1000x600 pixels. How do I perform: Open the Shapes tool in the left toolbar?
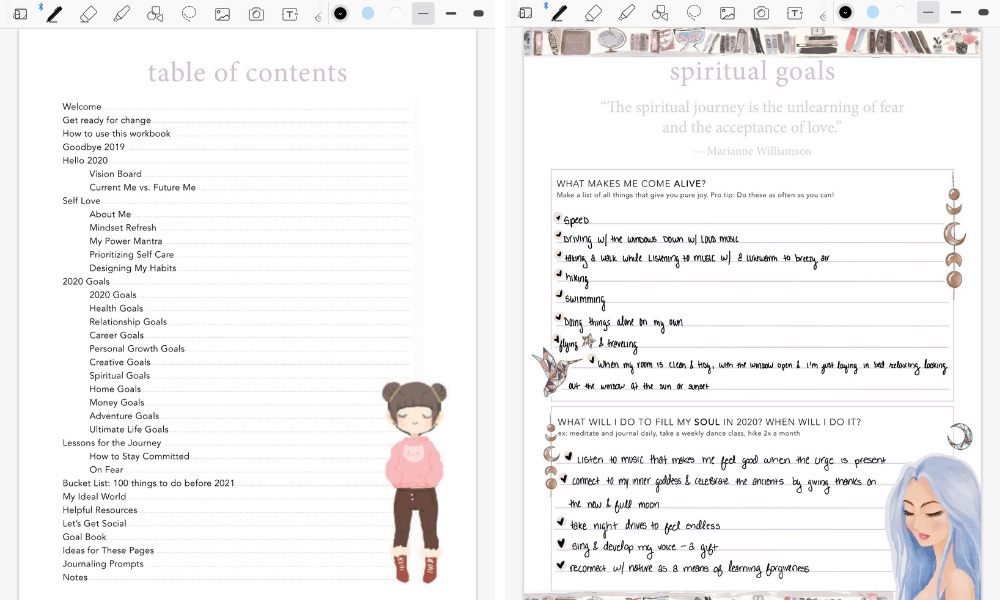[155, 14]
